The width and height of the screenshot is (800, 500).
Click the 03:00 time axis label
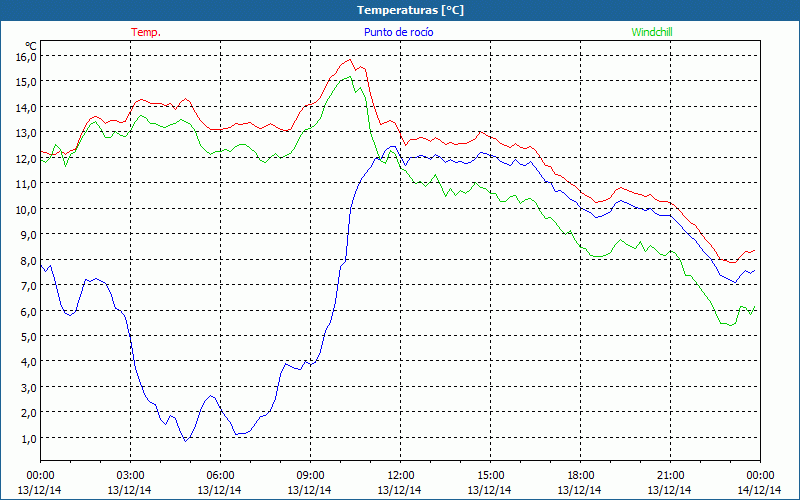[x=130, y=476]
